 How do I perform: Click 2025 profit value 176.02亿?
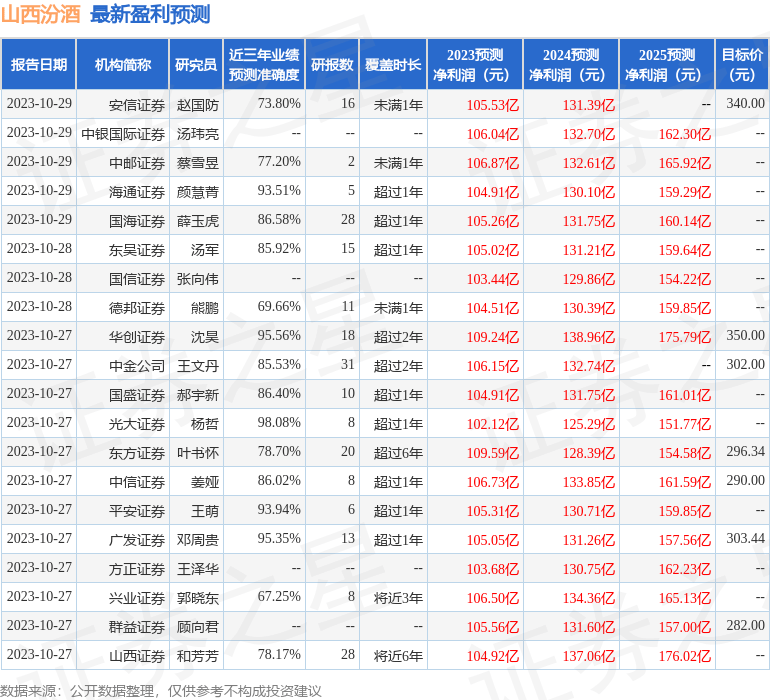(685, 655)
